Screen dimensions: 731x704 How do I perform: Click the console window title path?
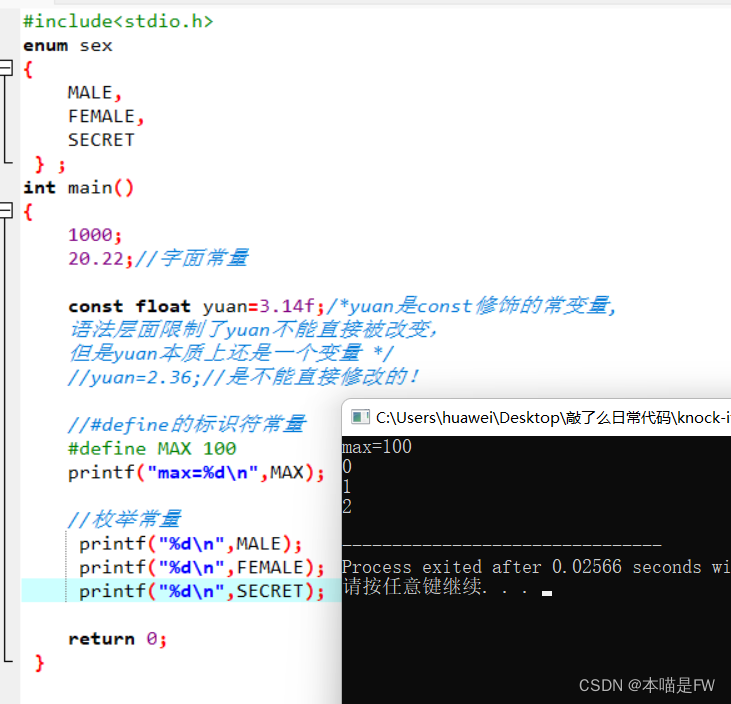[x=553, y=418]
